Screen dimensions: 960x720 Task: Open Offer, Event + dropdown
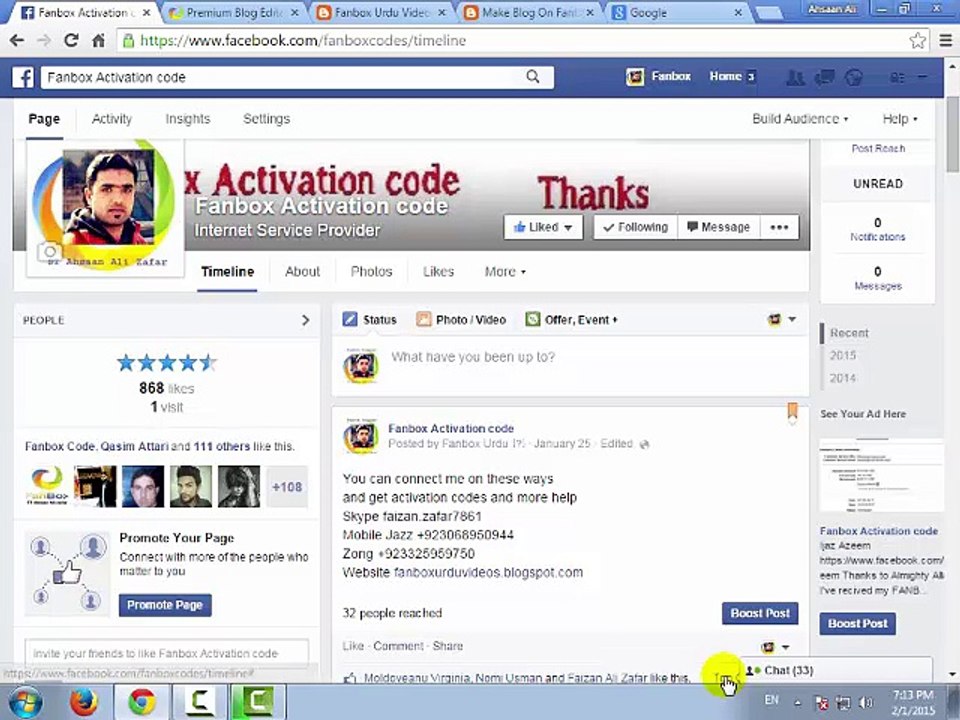[x=572, y=320]
